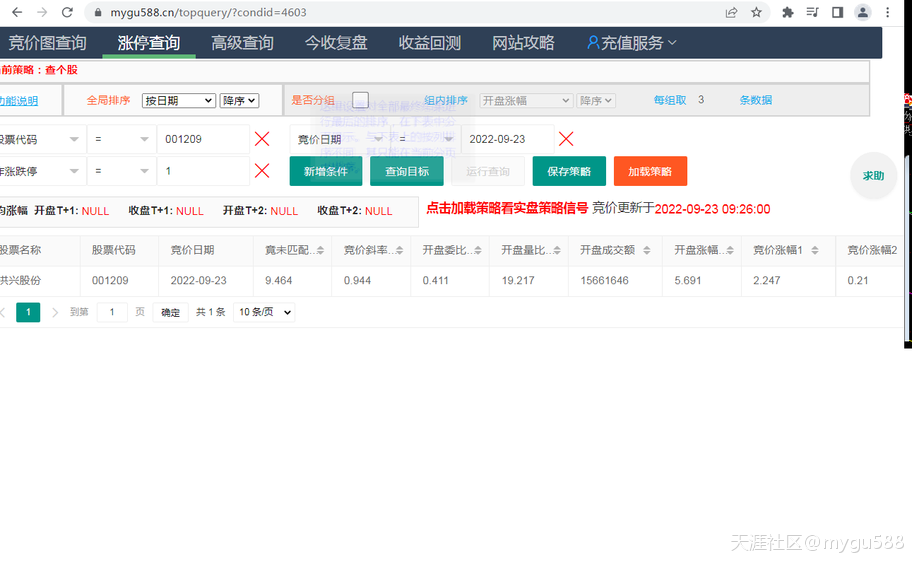Open the 按日期 global sort dropdown

178,101
